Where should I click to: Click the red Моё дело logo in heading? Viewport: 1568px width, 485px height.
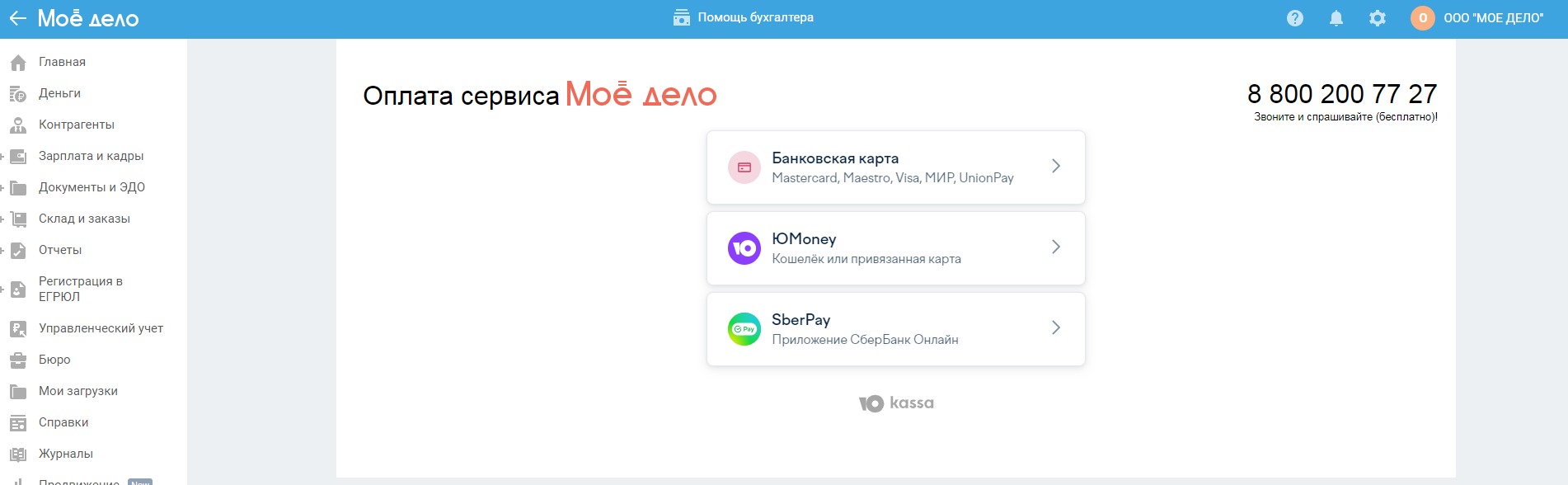coord(641,94)
